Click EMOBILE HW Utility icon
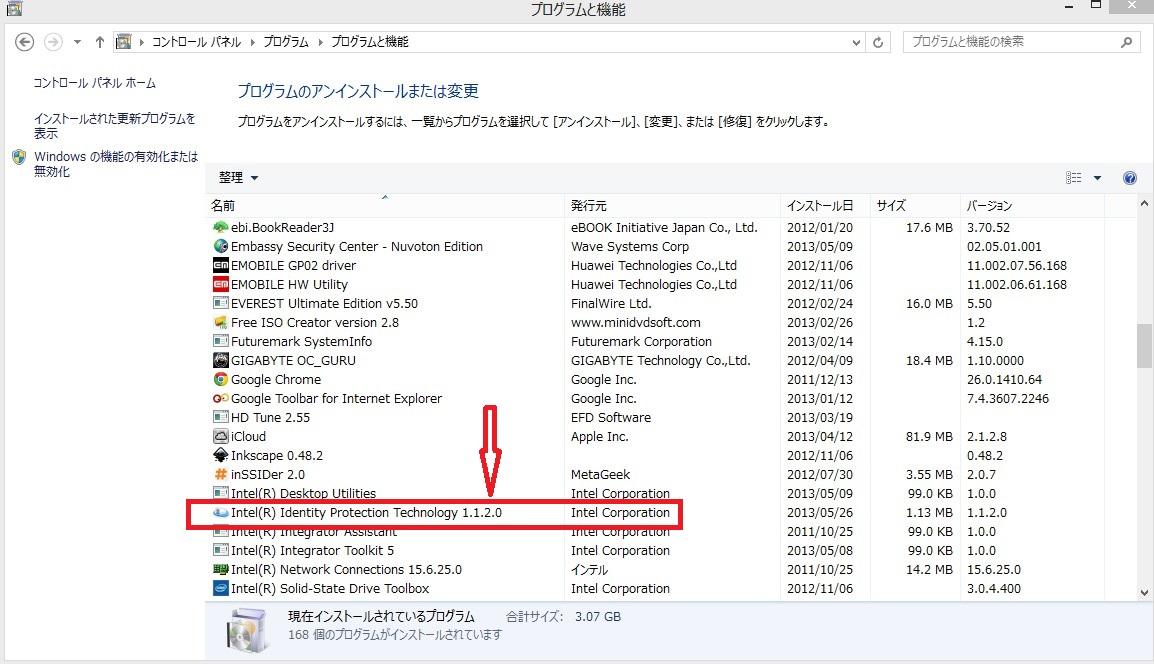The image size is (1154, 664). (220, 284)
